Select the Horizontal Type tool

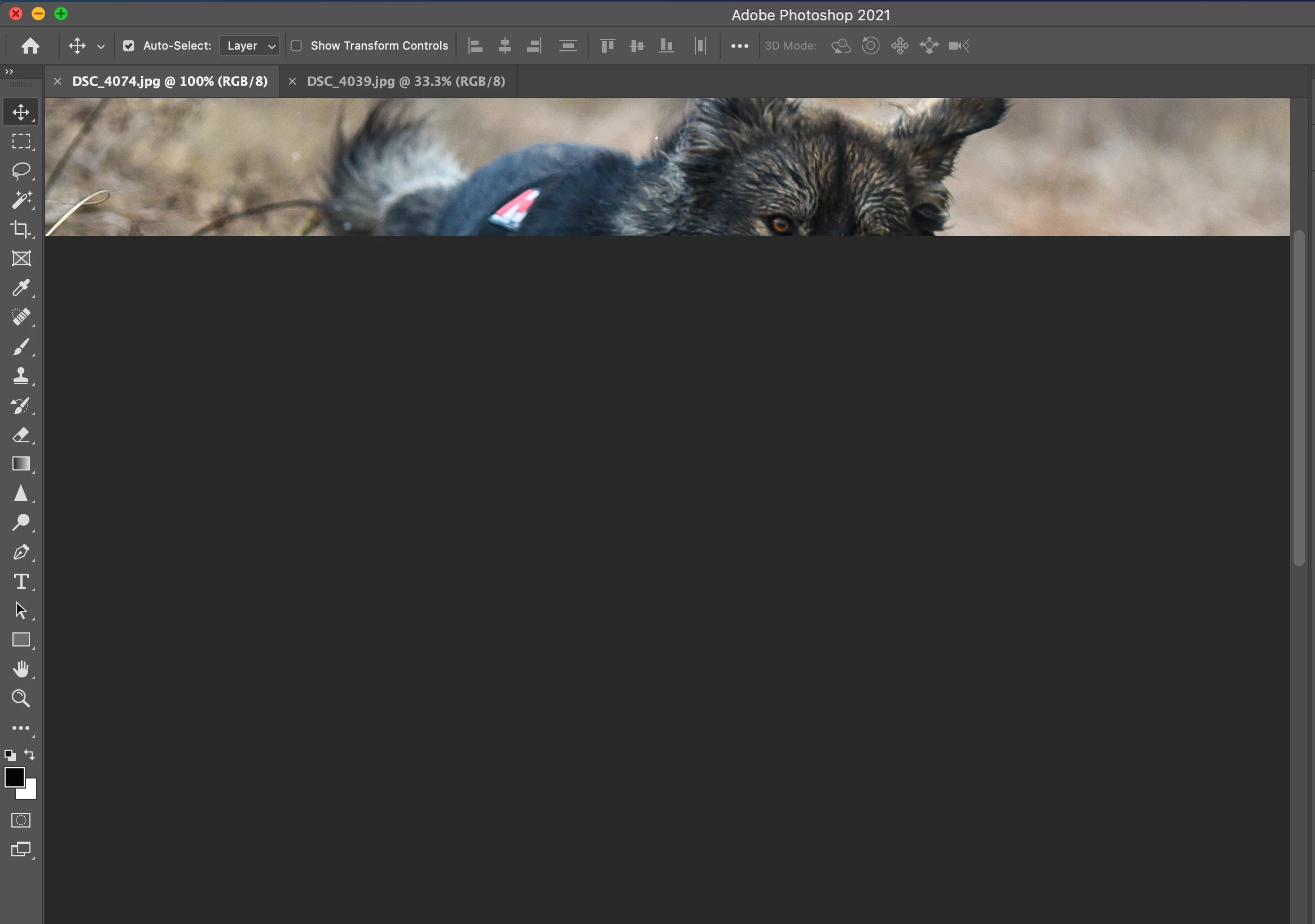coord(21,582)
